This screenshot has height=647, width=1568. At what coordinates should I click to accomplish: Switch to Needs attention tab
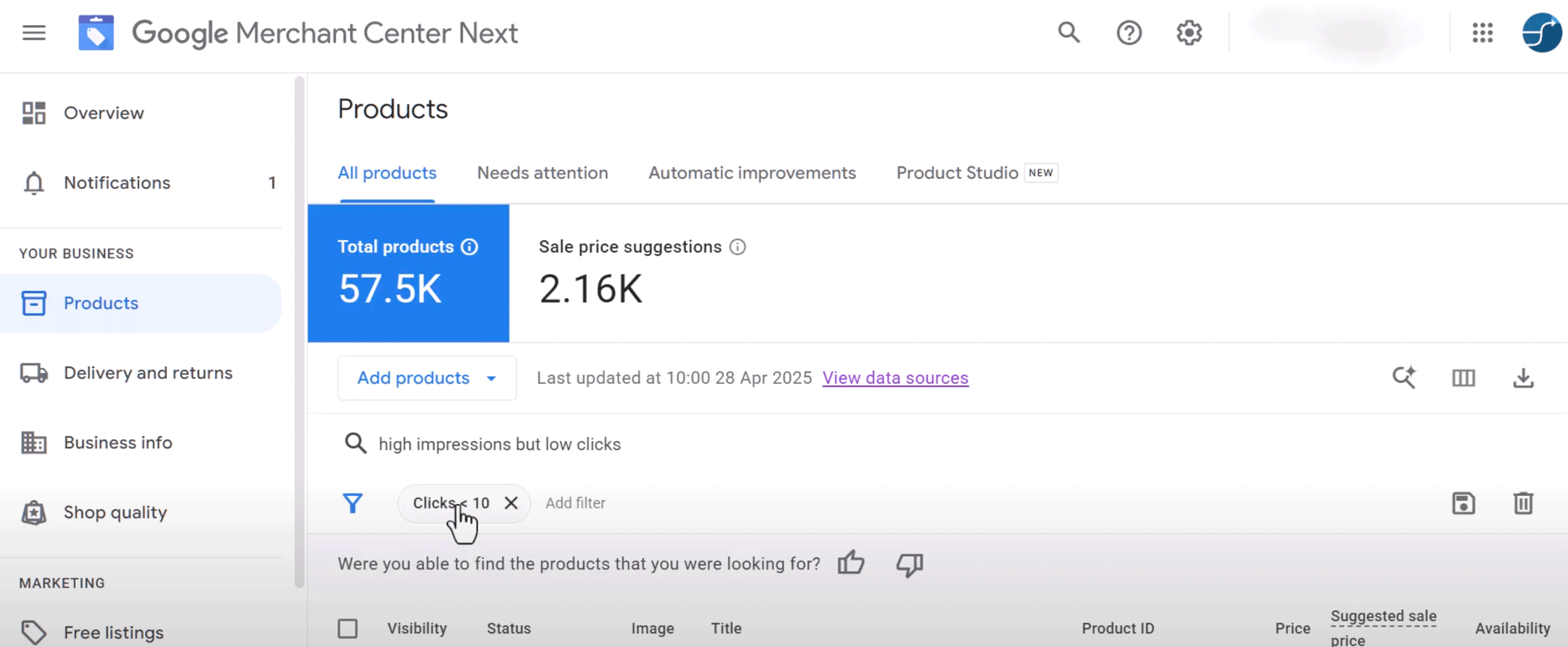tap(543, 173)
